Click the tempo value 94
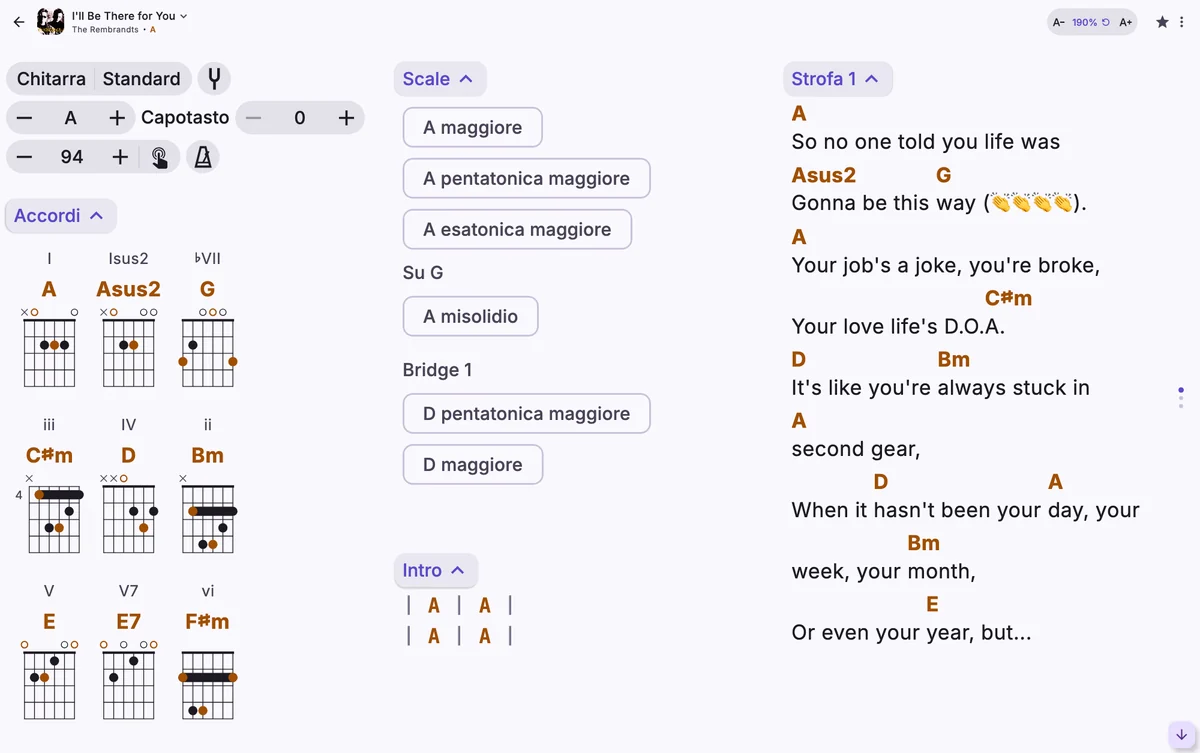 tap(72, 157)
